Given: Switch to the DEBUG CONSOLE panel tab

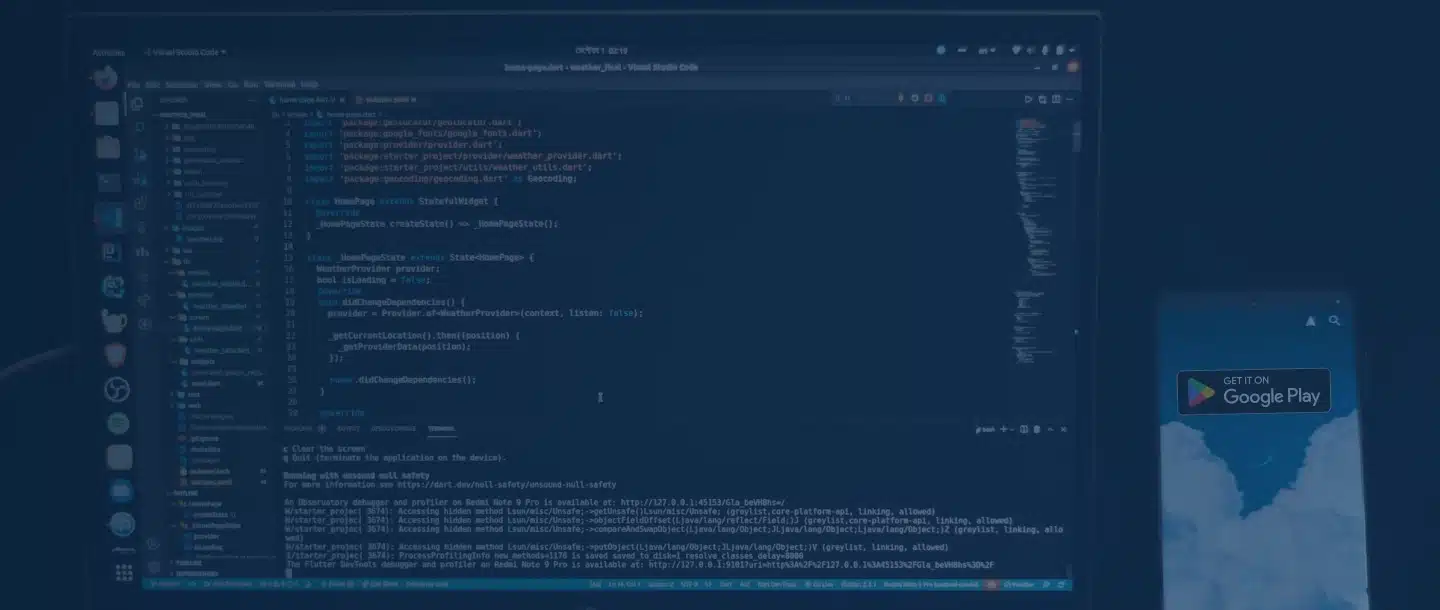Looking at the screenshot, I should [393, 429].
